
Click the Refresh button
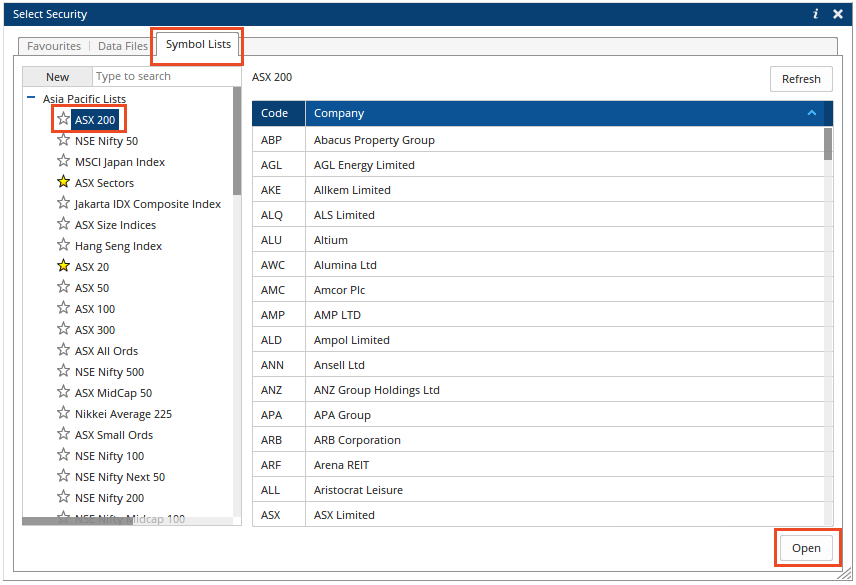pyautogui.click(x=801, y=79)
